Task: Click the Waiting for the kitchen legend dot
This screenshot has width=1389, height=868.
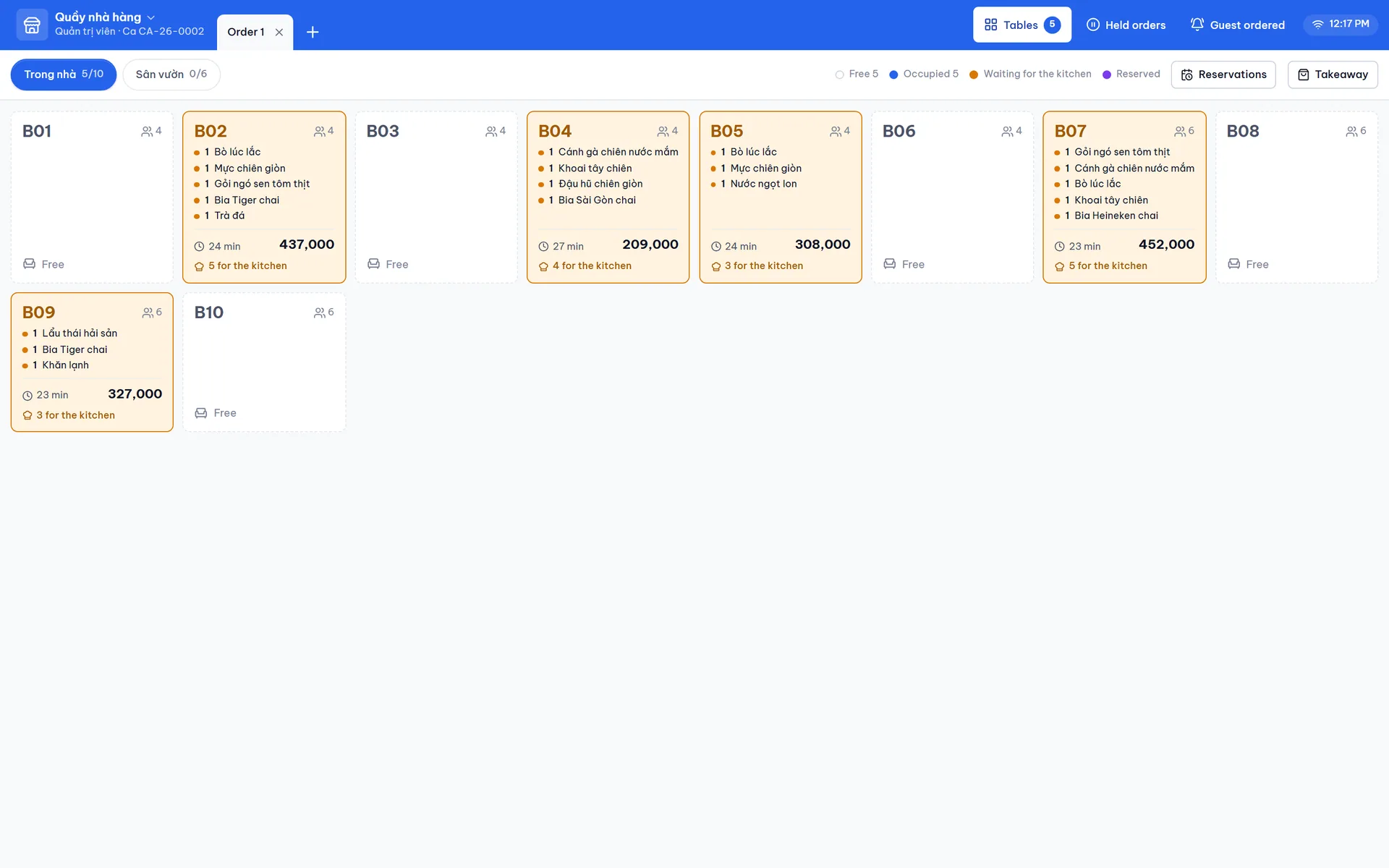Action: pos(974,75)
